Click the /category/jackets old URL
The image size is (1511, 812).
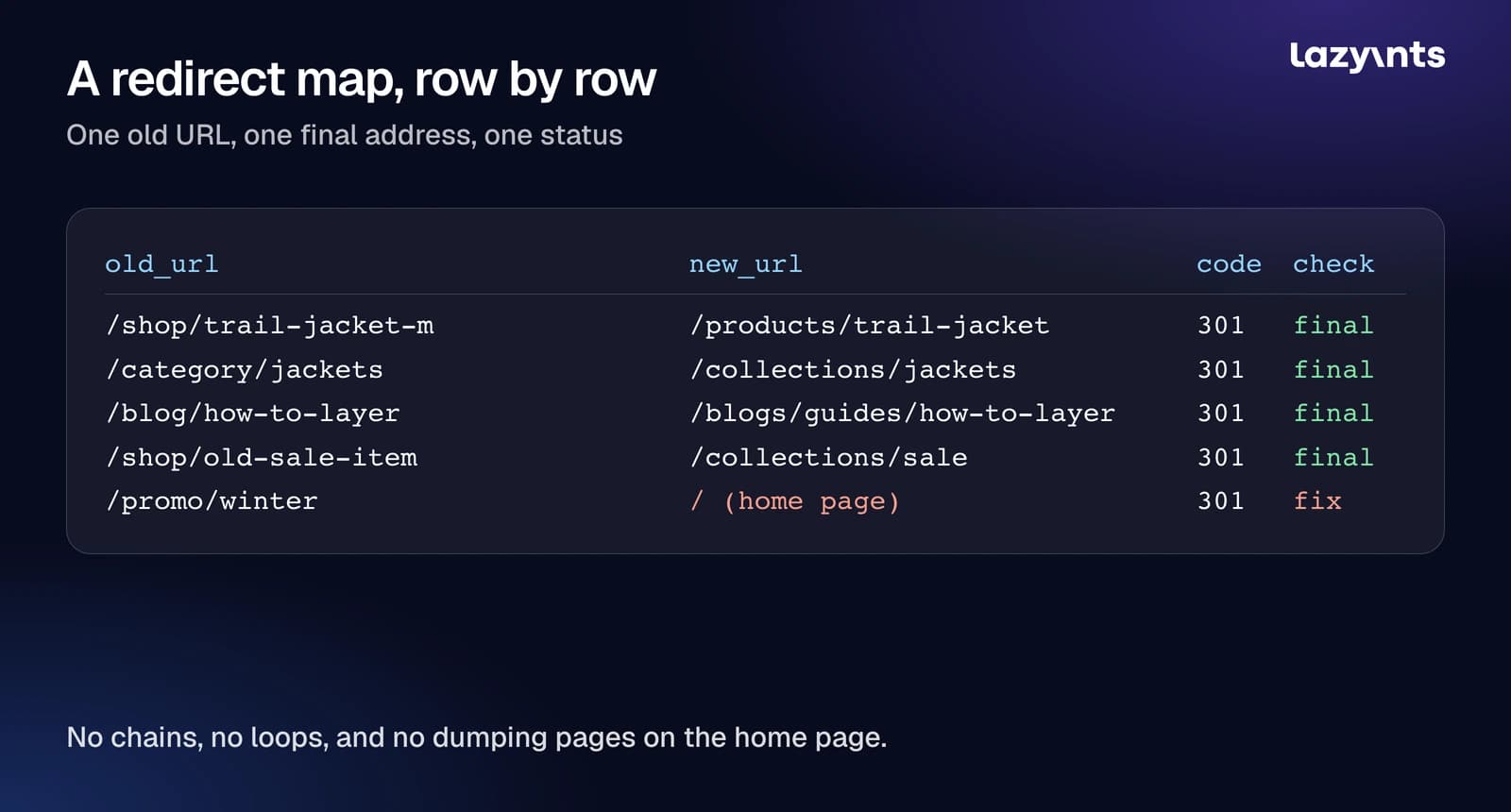[x=245, y=370]
